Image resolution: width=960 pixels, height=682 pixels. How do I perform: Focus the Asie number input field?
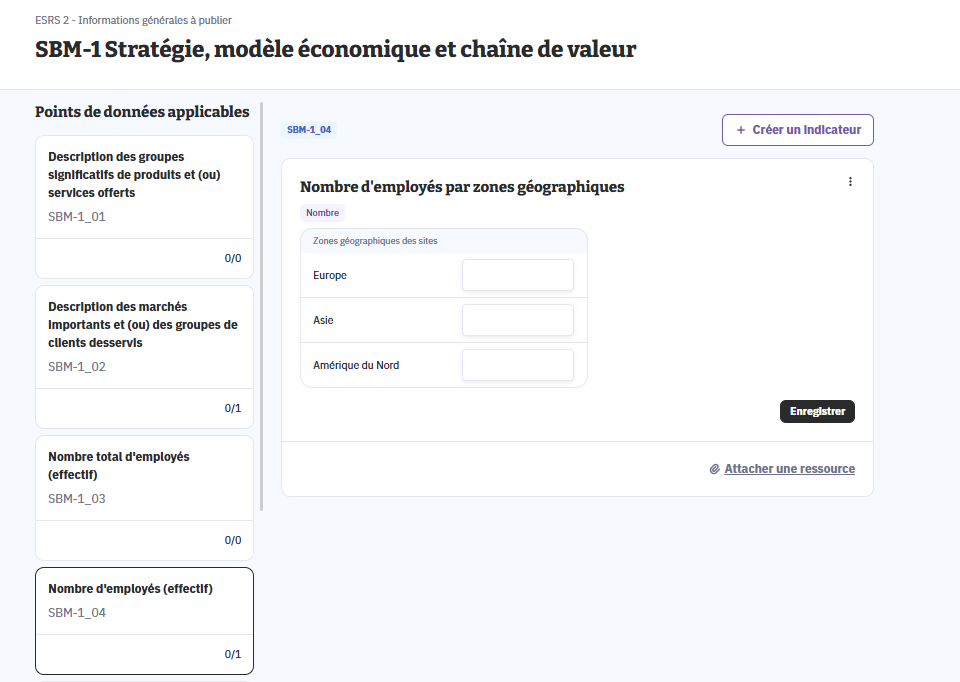517,320
